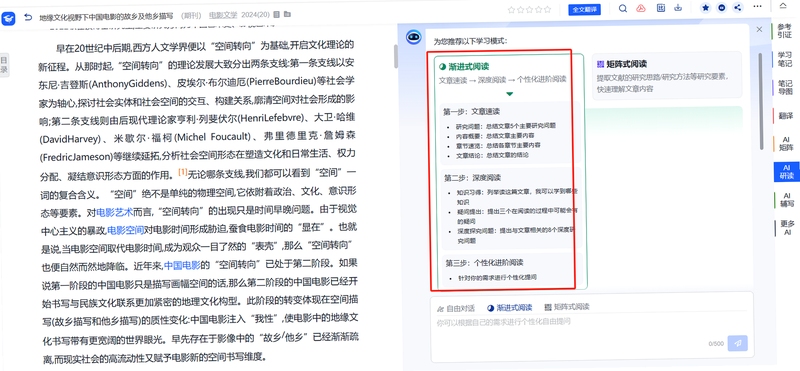Switch to 渐进式阅读 mode above input
This screenshot has height=371, width=800.
[510, 308]
